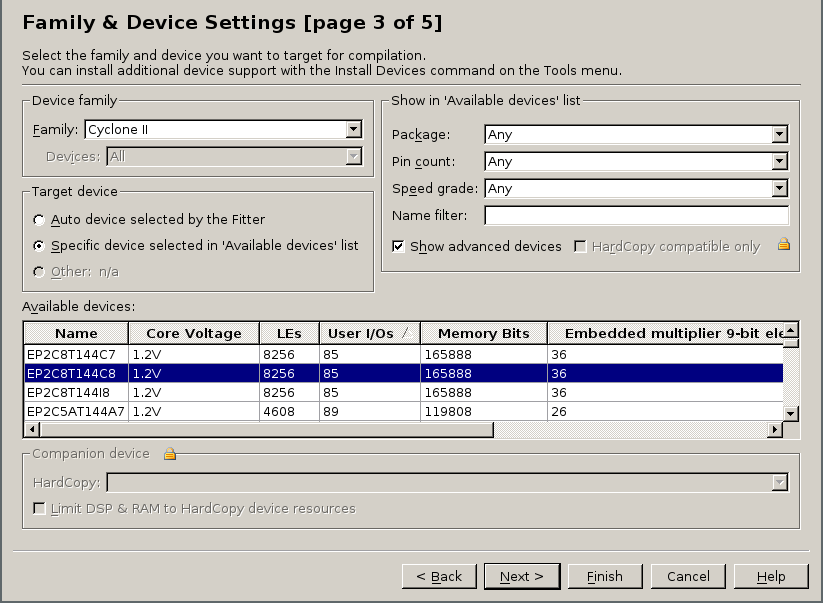This screenshot has height=603, width=823.
Task: Sort by the Core Voltage column header
Action: coord(194,333)
